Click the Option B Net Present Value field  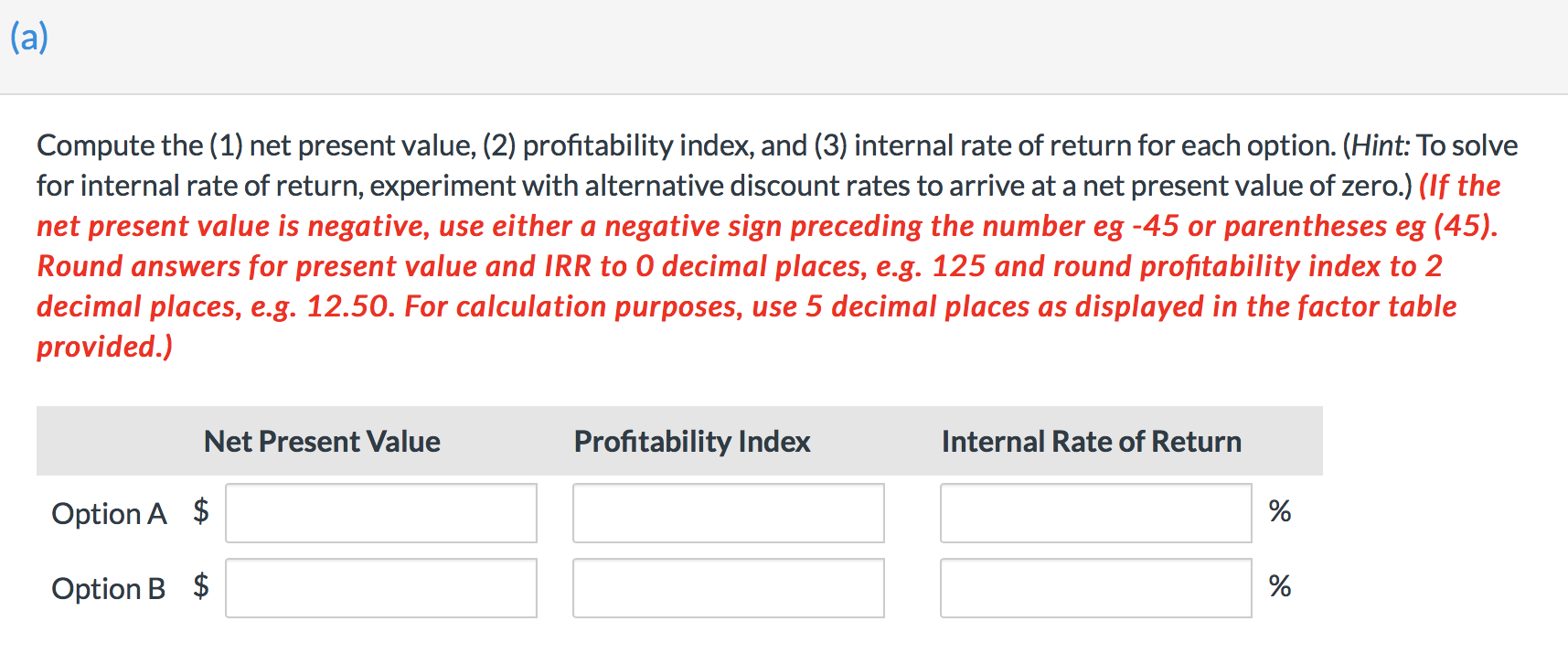(x=381, y=588)
